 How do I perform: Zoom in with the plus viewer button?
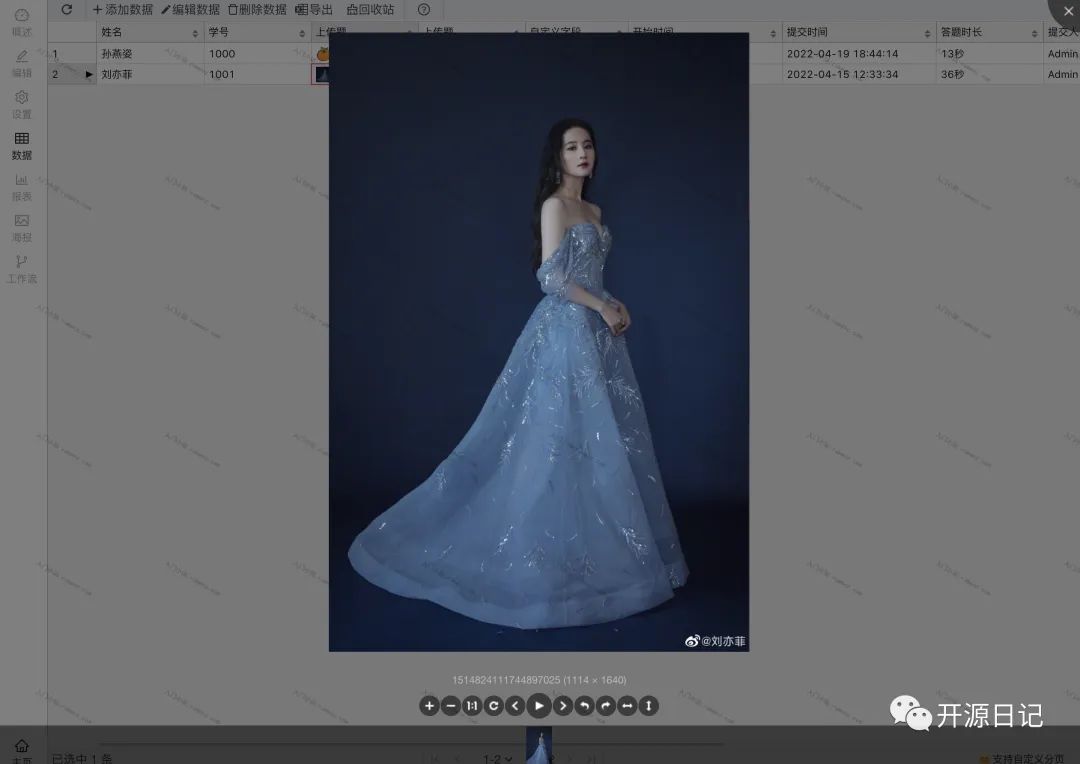point(429,705)
